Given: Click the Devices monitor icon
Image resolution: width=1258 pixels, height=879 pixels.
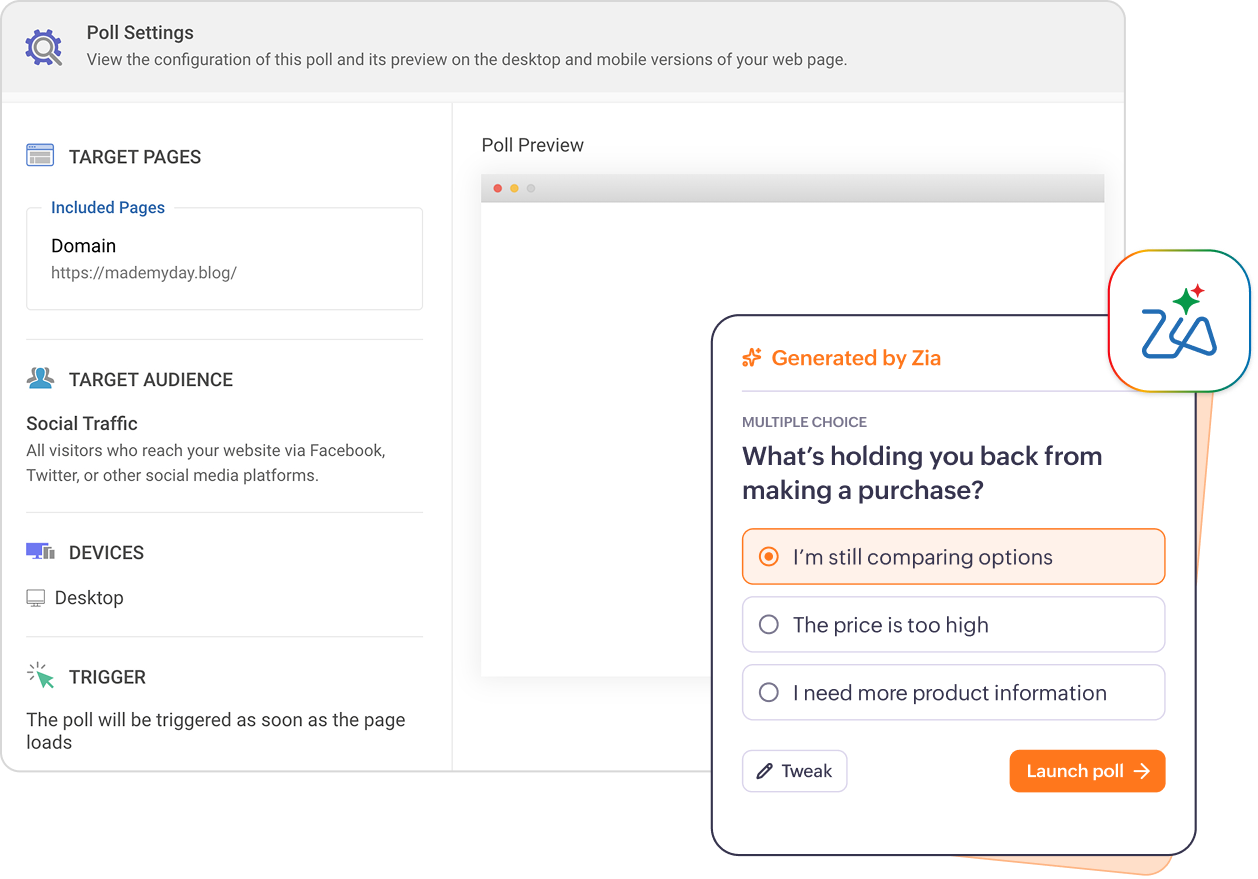Looking at the screenshot, I should point(40,552).
